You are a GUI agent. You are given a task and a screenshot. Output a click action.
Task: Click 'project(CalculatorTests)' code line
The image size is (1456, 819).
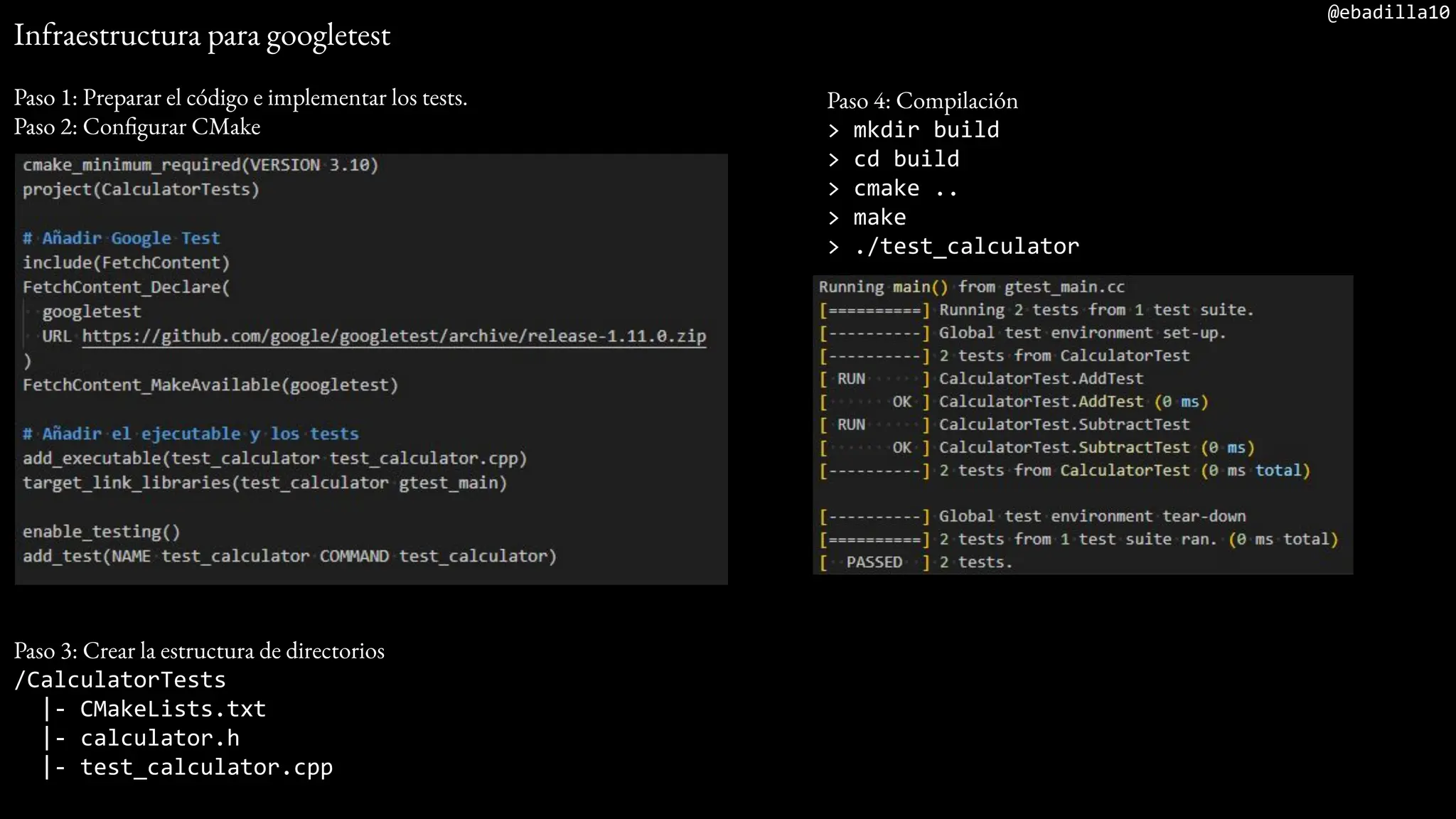[x=141, y=190]
